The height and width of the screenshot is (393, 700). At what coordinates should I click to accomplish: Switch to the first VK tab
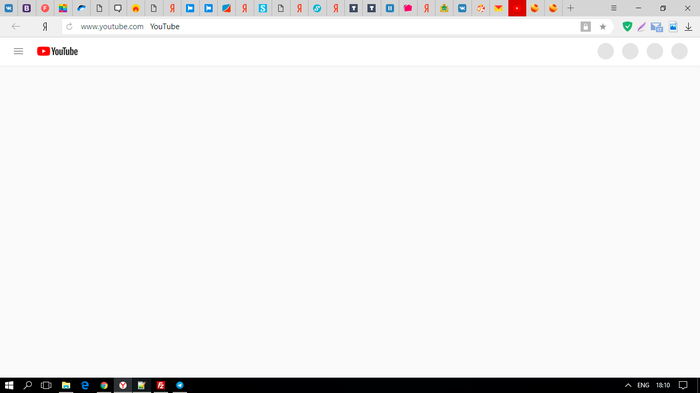[x=9, y=8]
